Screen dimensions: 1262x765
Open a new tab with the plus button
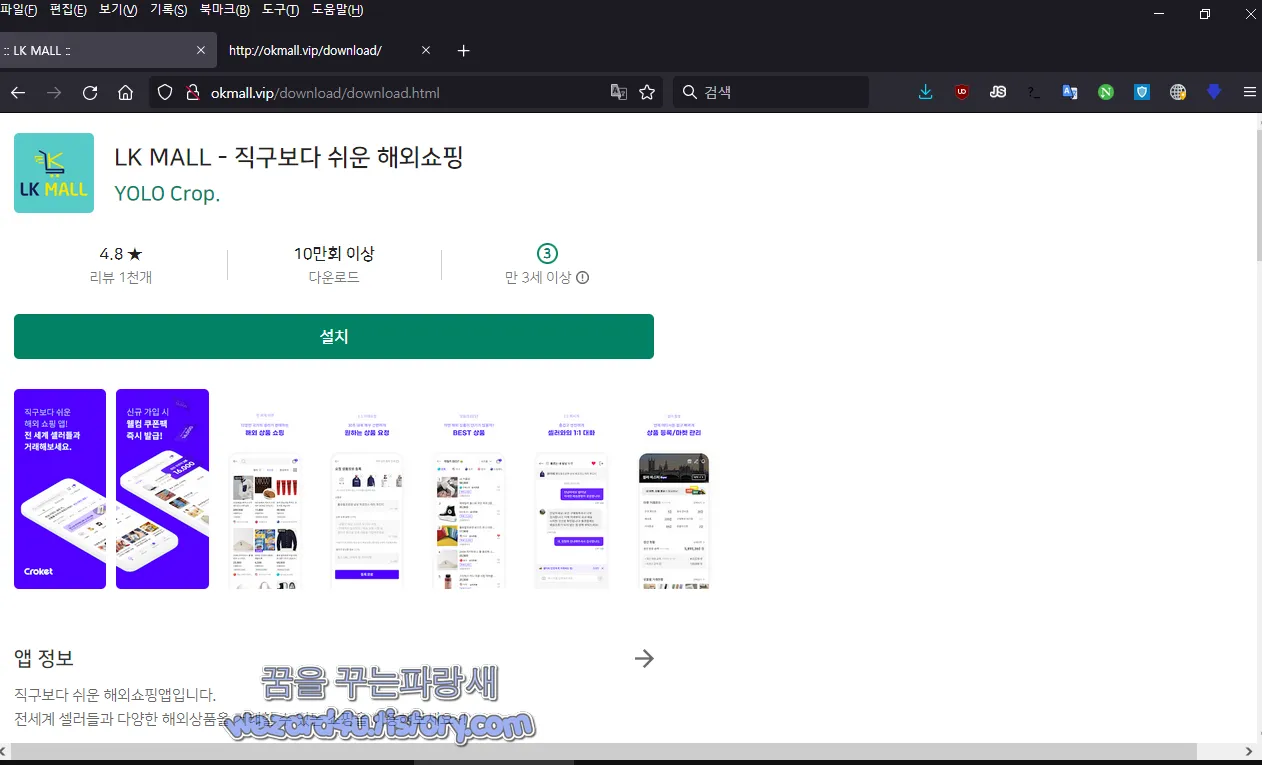tap(463, 50)
